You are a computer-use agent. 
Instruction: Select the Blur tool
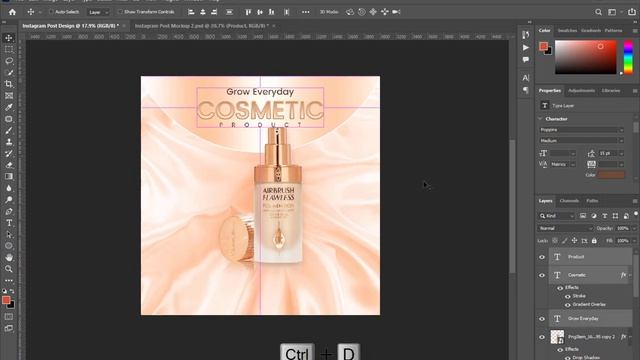point(9,188)
